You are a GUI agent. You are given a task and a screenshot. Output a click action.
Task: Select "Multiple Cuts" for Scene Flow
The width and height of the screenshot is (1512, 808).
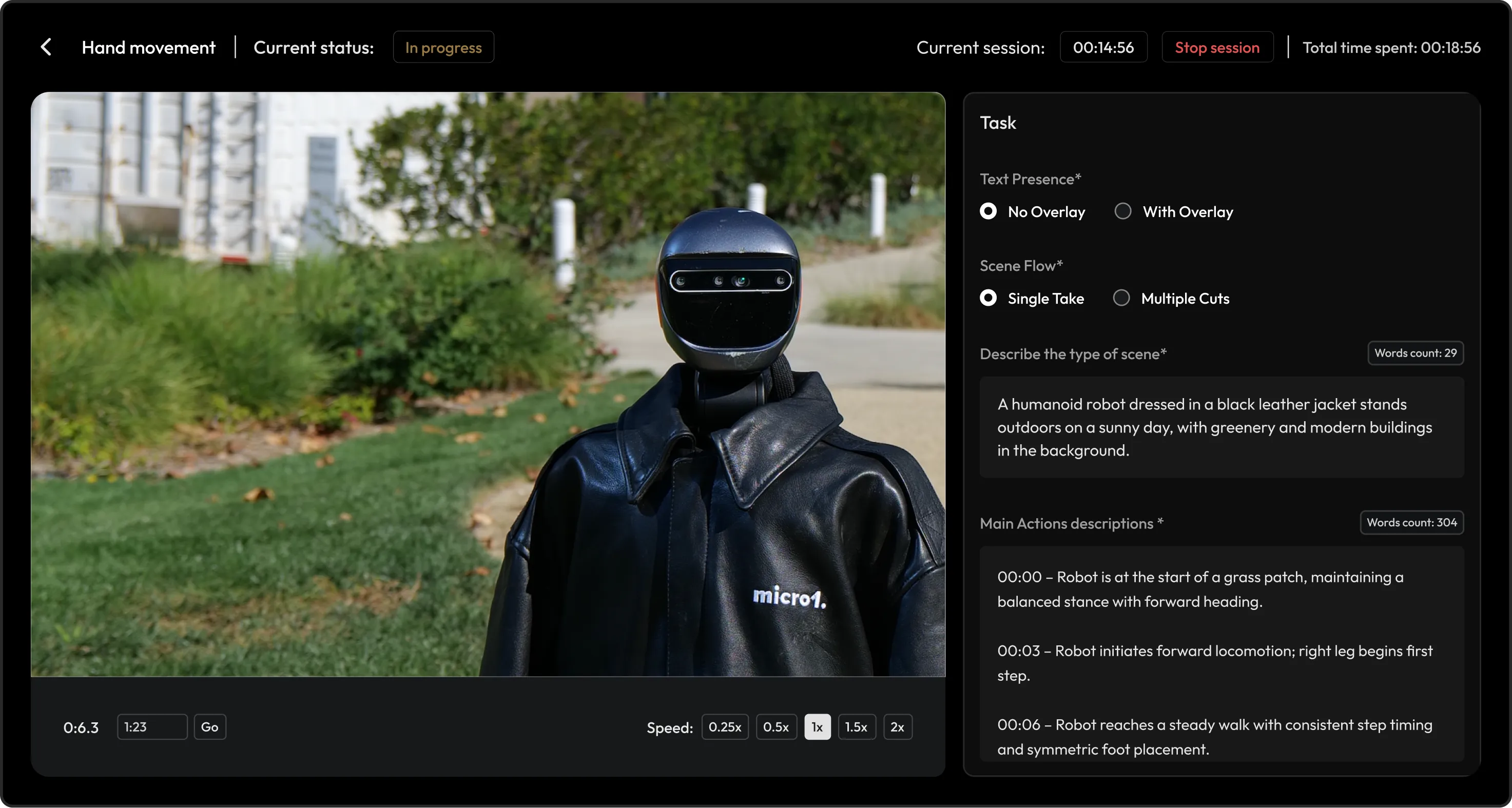[1121, 298]
